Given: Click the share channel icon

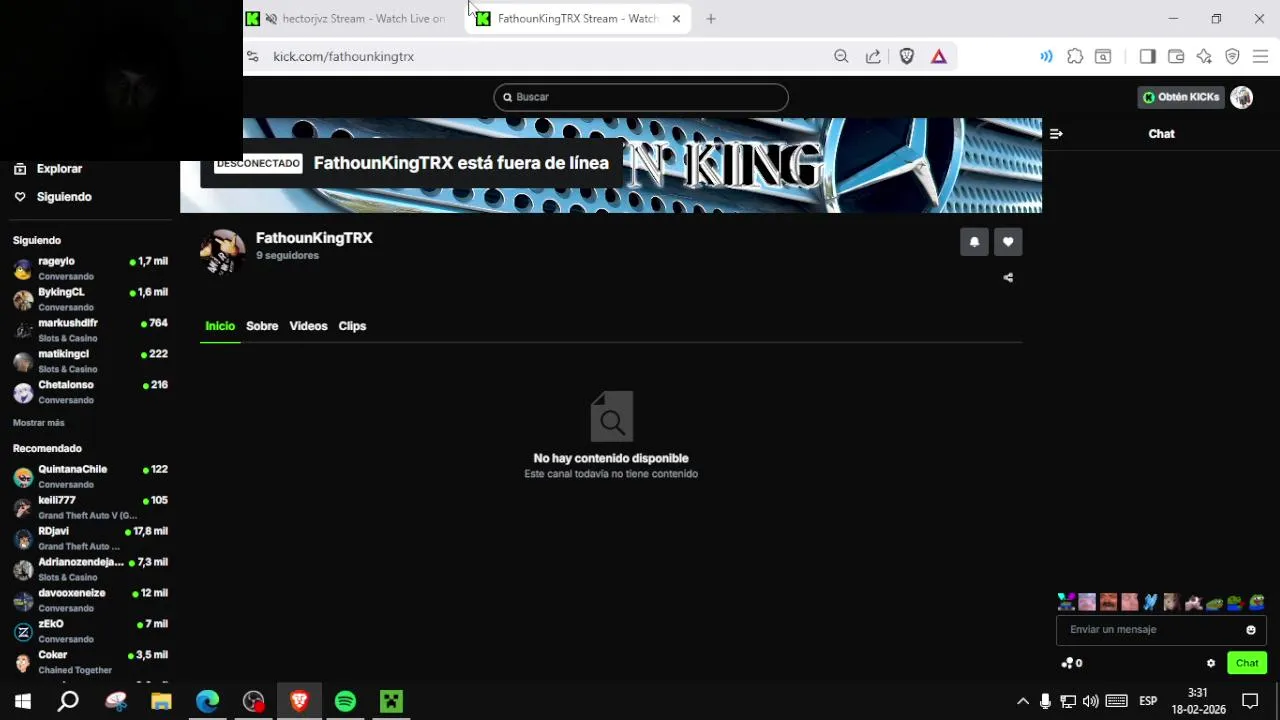Looking at the screenshot, I should (1008, 278).
